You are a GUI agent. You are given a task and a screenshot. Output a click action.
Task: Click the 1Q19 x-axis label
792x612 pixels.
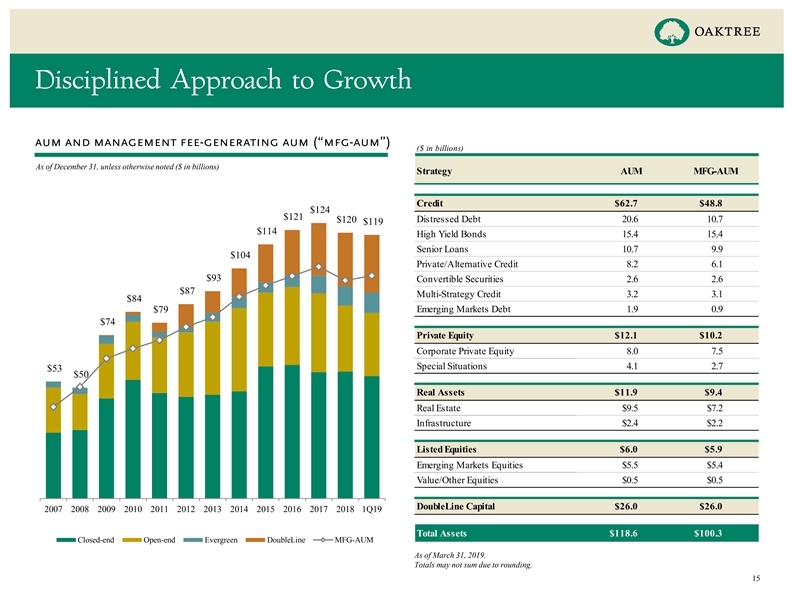tap(371, 509)
